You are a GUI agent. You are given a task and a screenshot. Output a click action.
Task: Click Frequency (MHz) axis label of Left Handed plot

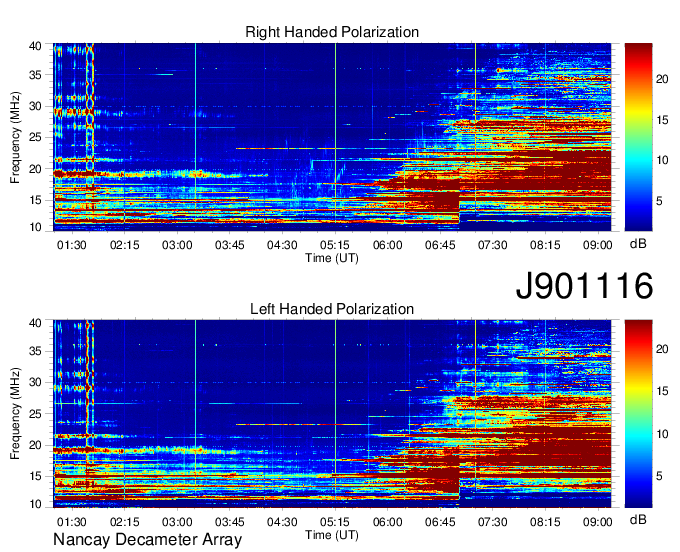click(x=15, y=414)
